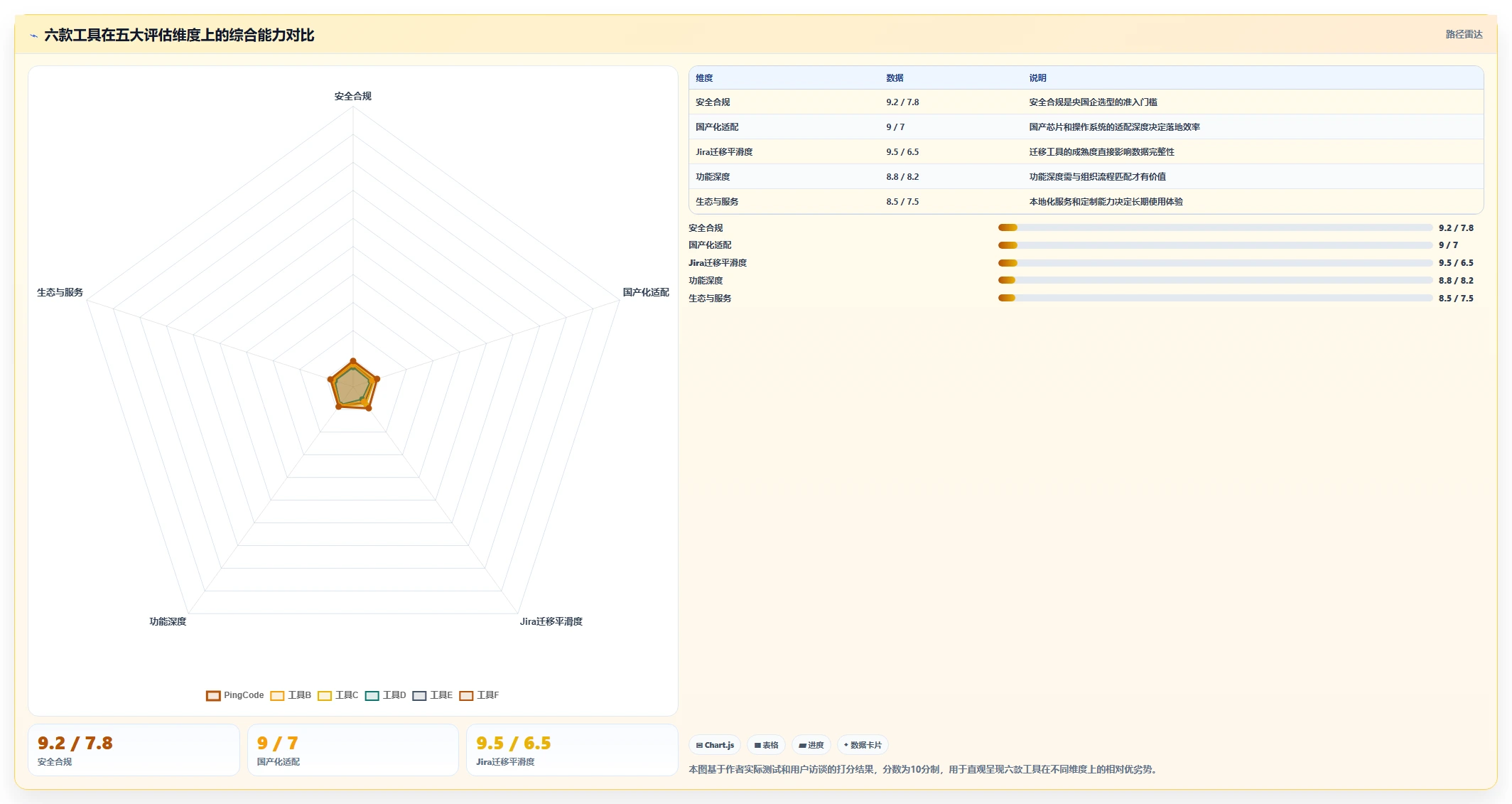Click table value 9.2 / 7.8
The height and width of the screenshot is (804, 1512).
pyautogui.click(x=902, y=102)
